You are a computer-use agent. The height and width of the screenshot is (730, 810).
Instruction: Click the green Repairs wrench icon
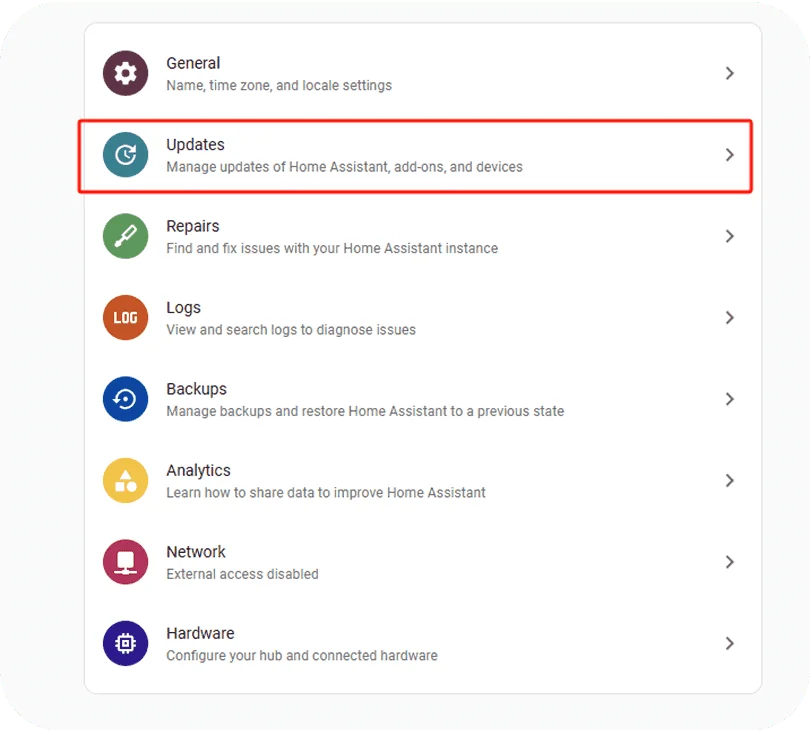tap(125, 236)
